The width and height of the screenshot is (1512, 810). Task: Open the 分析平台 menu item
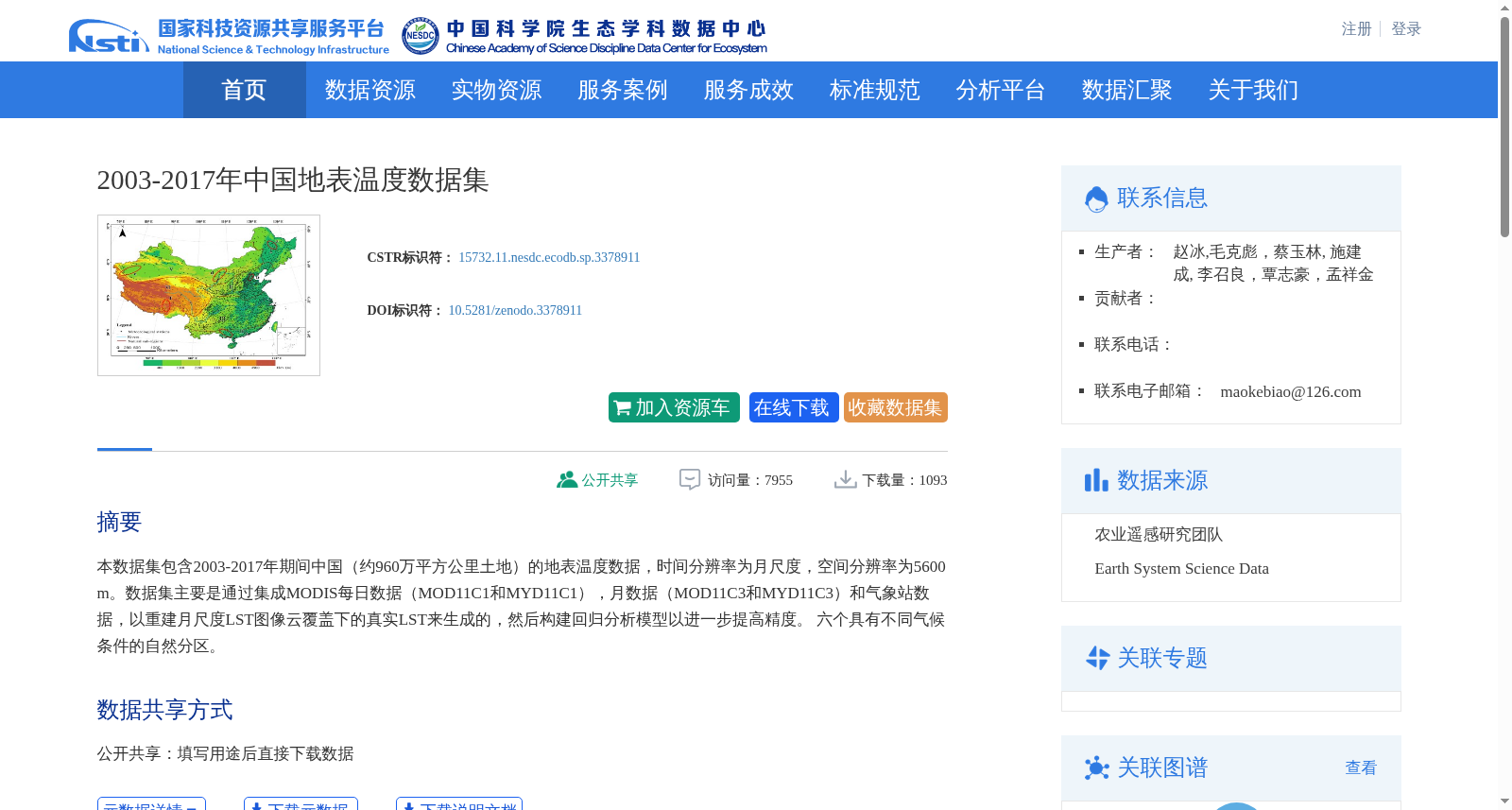(1001, 90)
